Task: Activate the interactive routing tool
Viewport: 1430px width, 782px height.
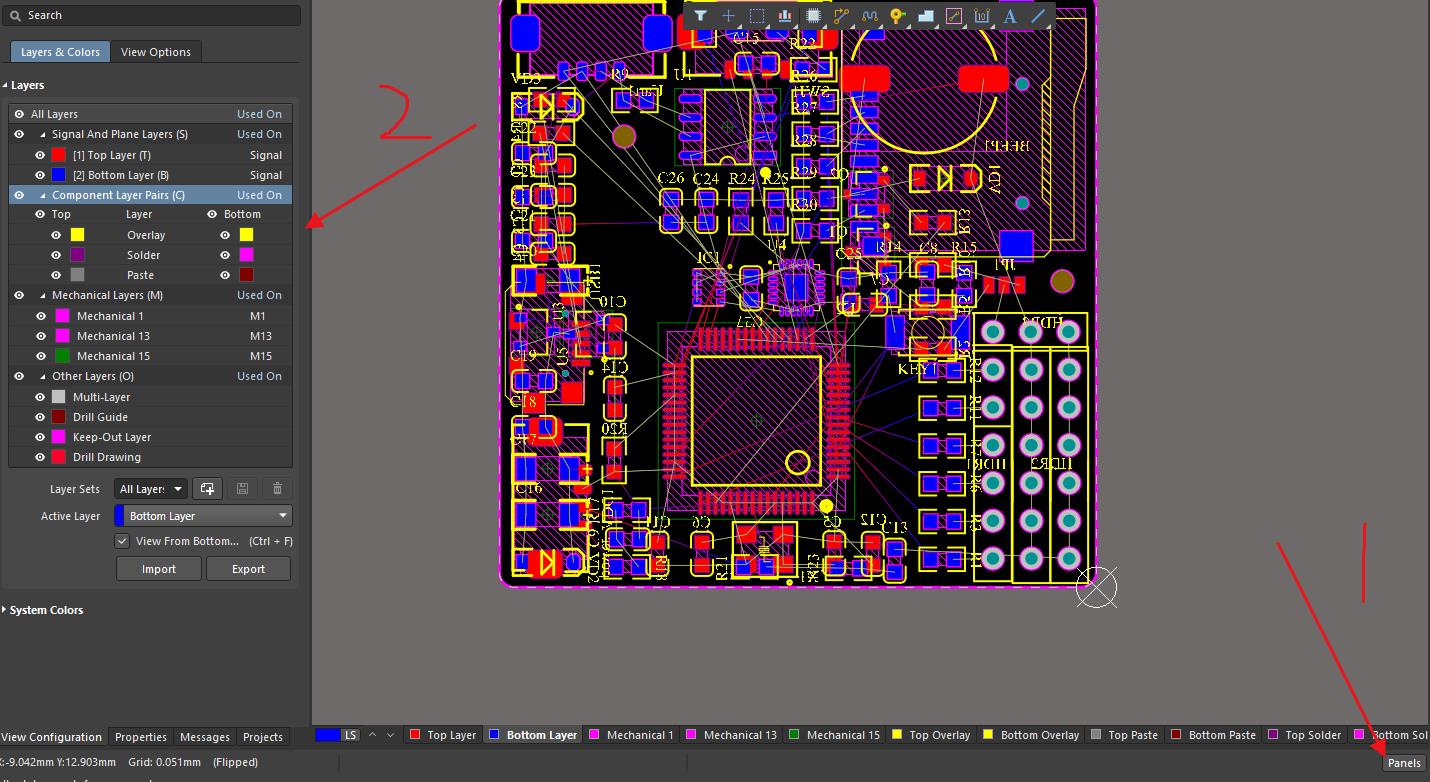Action: [x=841, y=16]
